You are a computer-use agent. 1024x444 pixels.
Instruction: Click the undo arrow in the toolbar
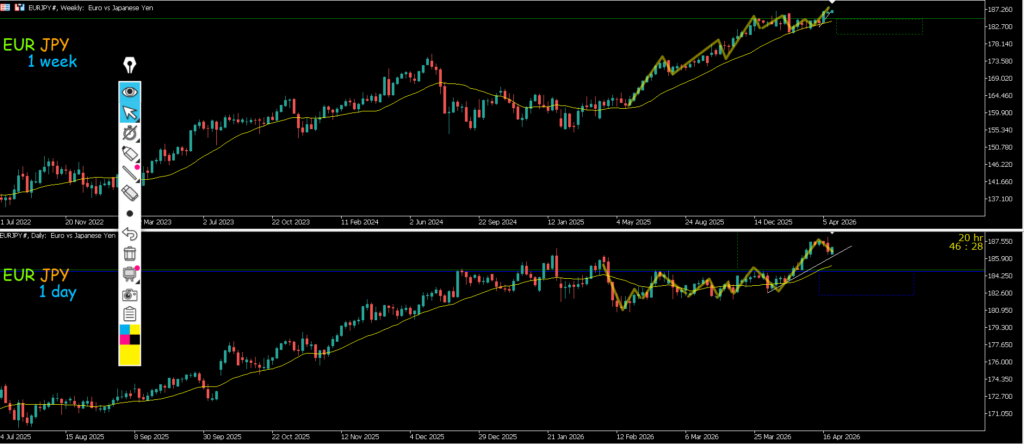pyautogui.click(x=130, y=233)
